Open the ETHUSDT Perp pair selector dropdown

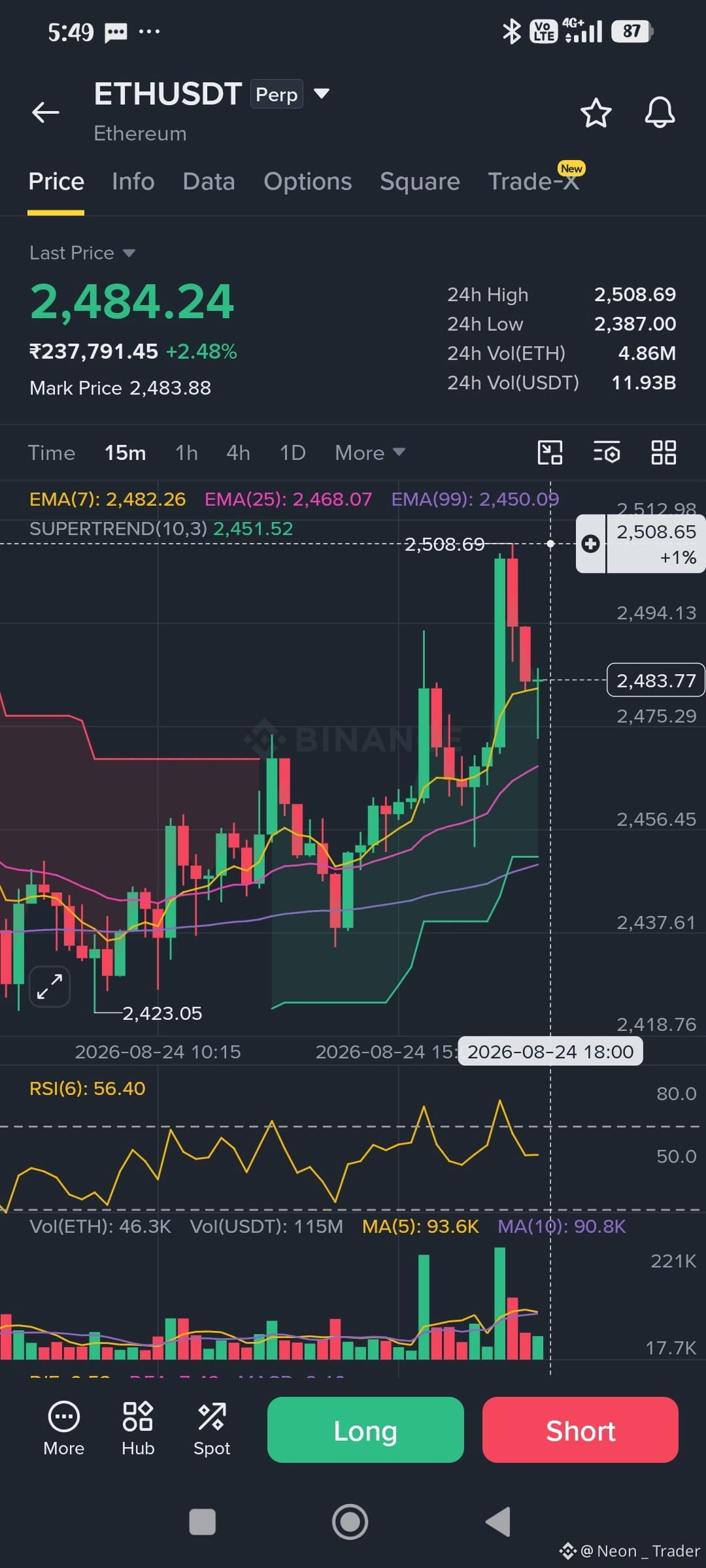tap(321, 93)
